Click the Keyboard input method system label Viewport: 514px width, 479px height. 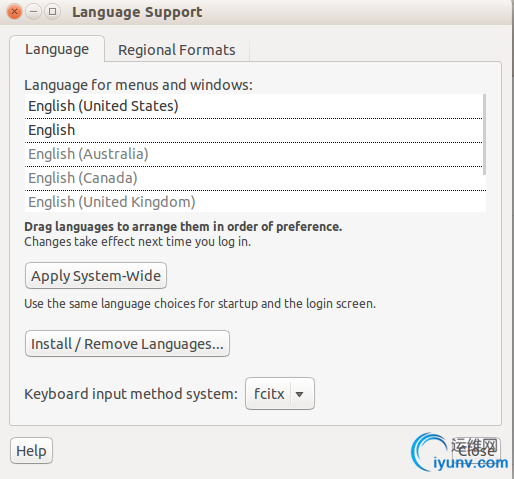coord(131,394)
